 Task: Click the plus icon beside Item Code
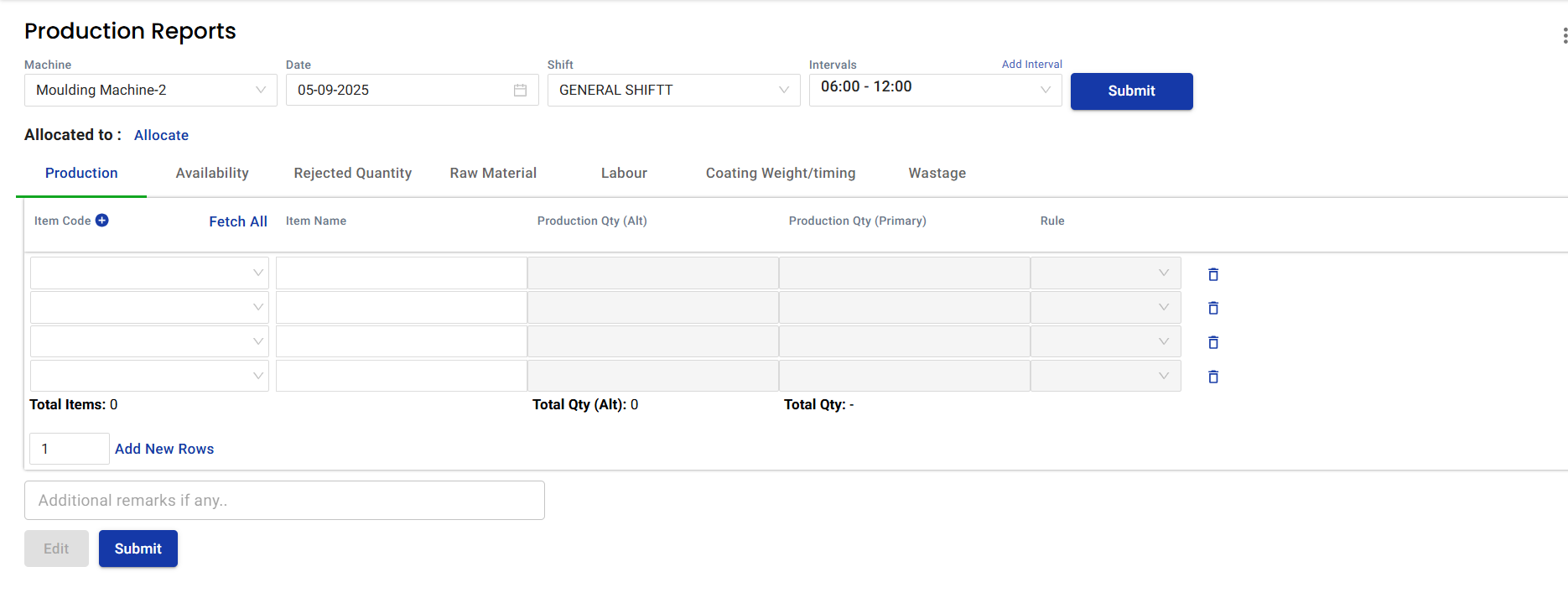101,221
